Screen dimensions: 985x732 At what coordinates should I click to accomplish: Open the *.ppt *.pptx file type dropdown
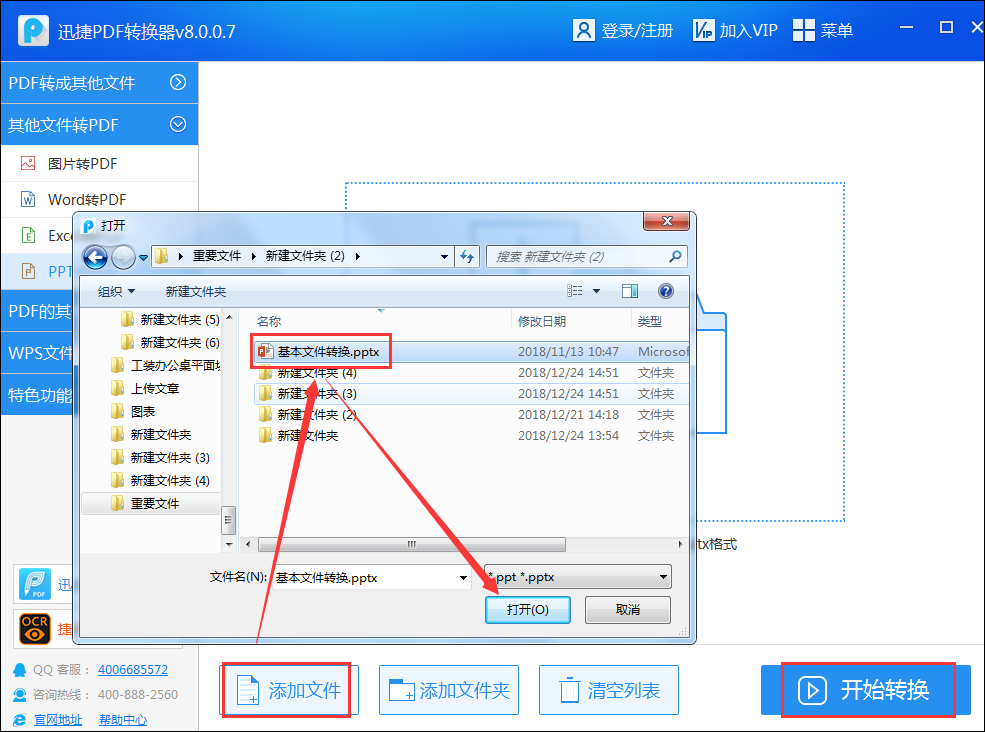(663, 577)
